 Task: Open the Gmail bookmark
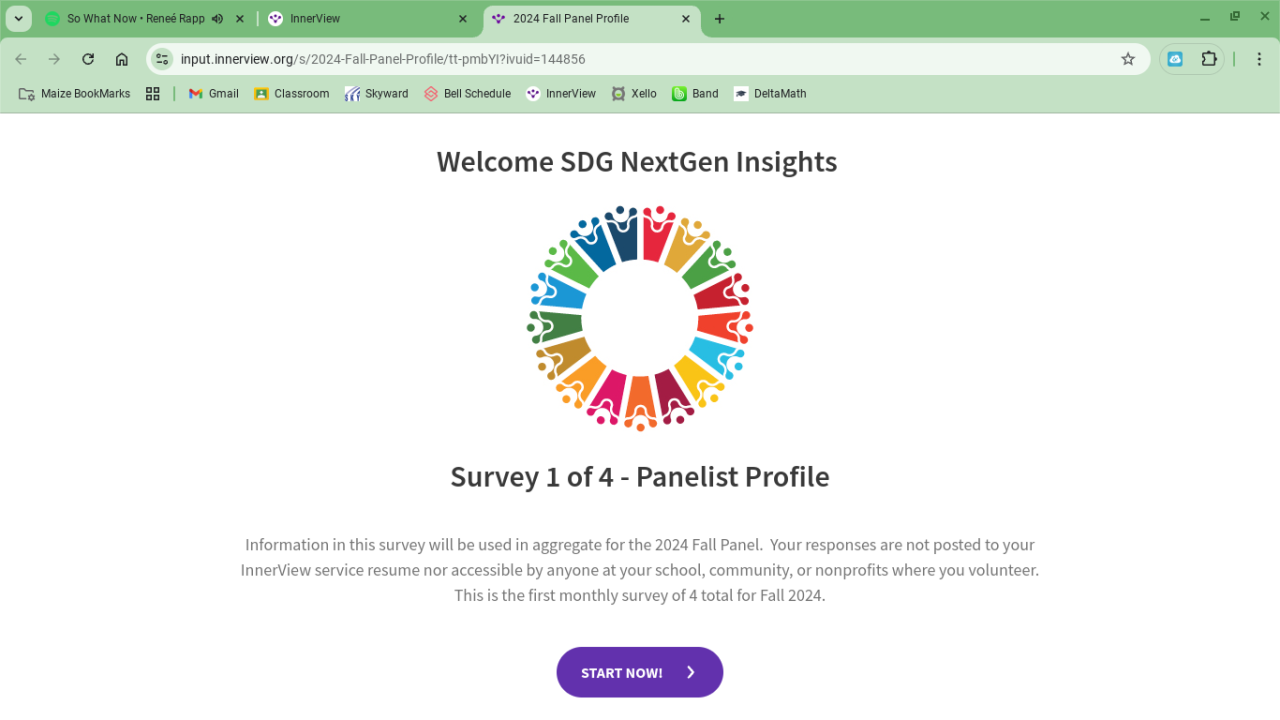click(213, 94)
